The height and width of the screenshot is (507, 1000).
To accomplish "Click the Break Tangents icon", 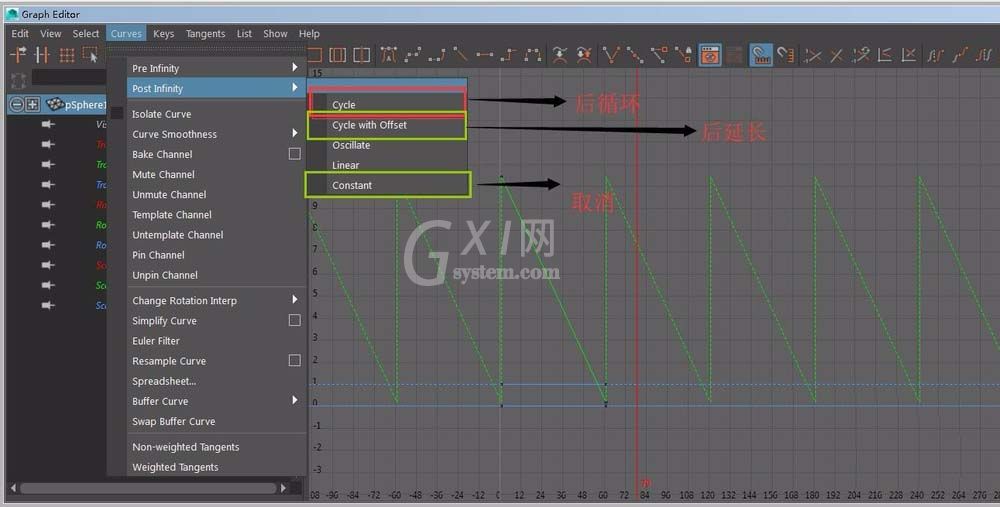I will (x=611, y=55).
